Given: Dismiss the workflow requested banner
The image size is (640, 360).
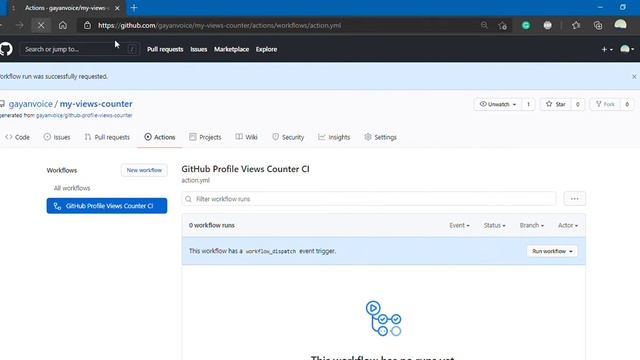Looking at the screenshot, I should tap(634, 77).
